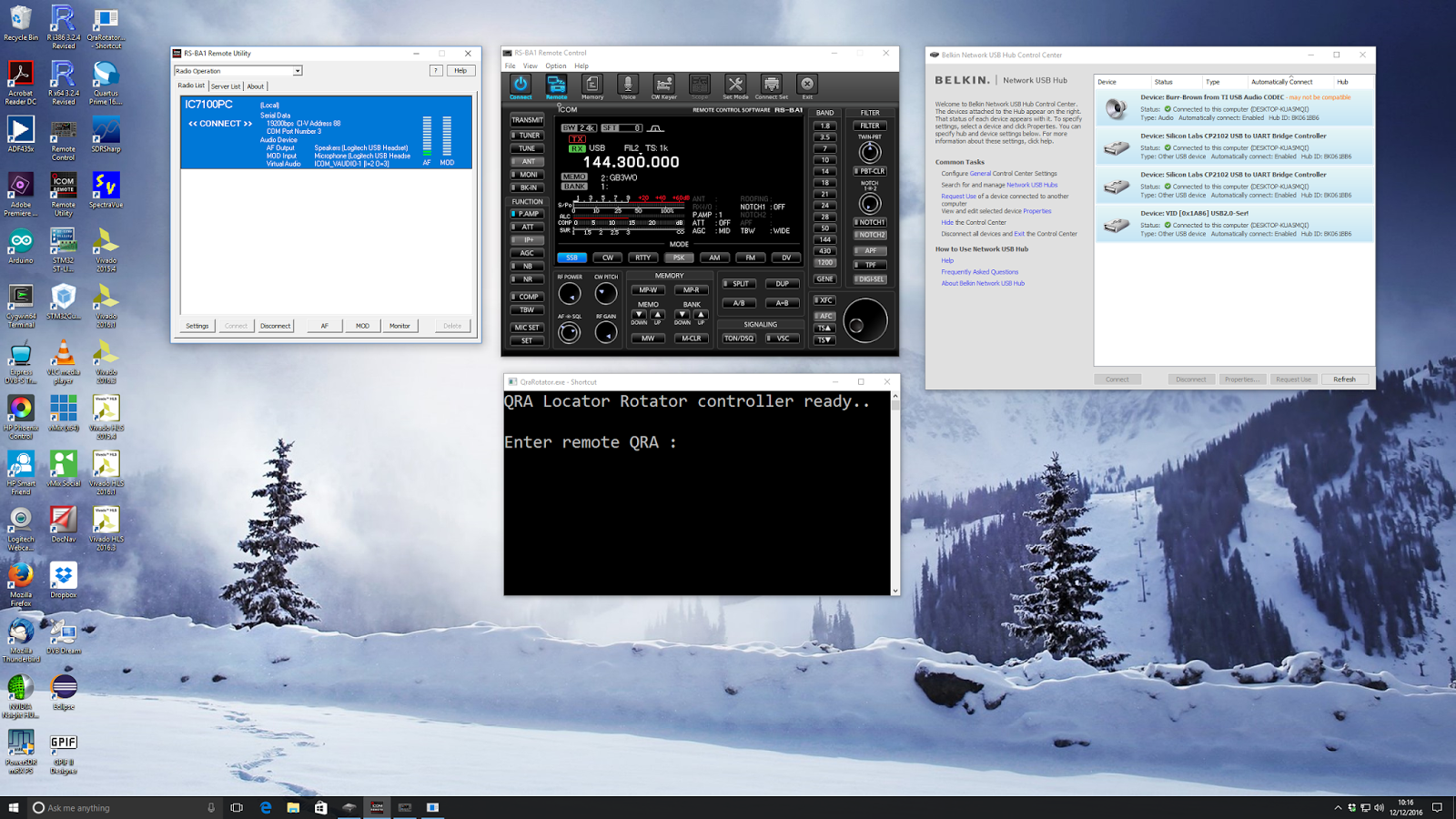Open the Scope toolbar icon
This screenshot has width=1456, height=819.
[x=699, y=86]
